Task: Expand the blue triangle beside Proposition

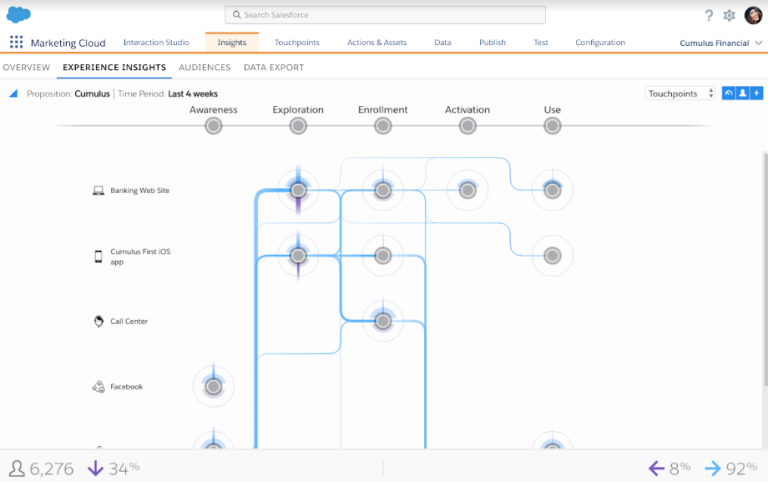Action: pos(14,94)
